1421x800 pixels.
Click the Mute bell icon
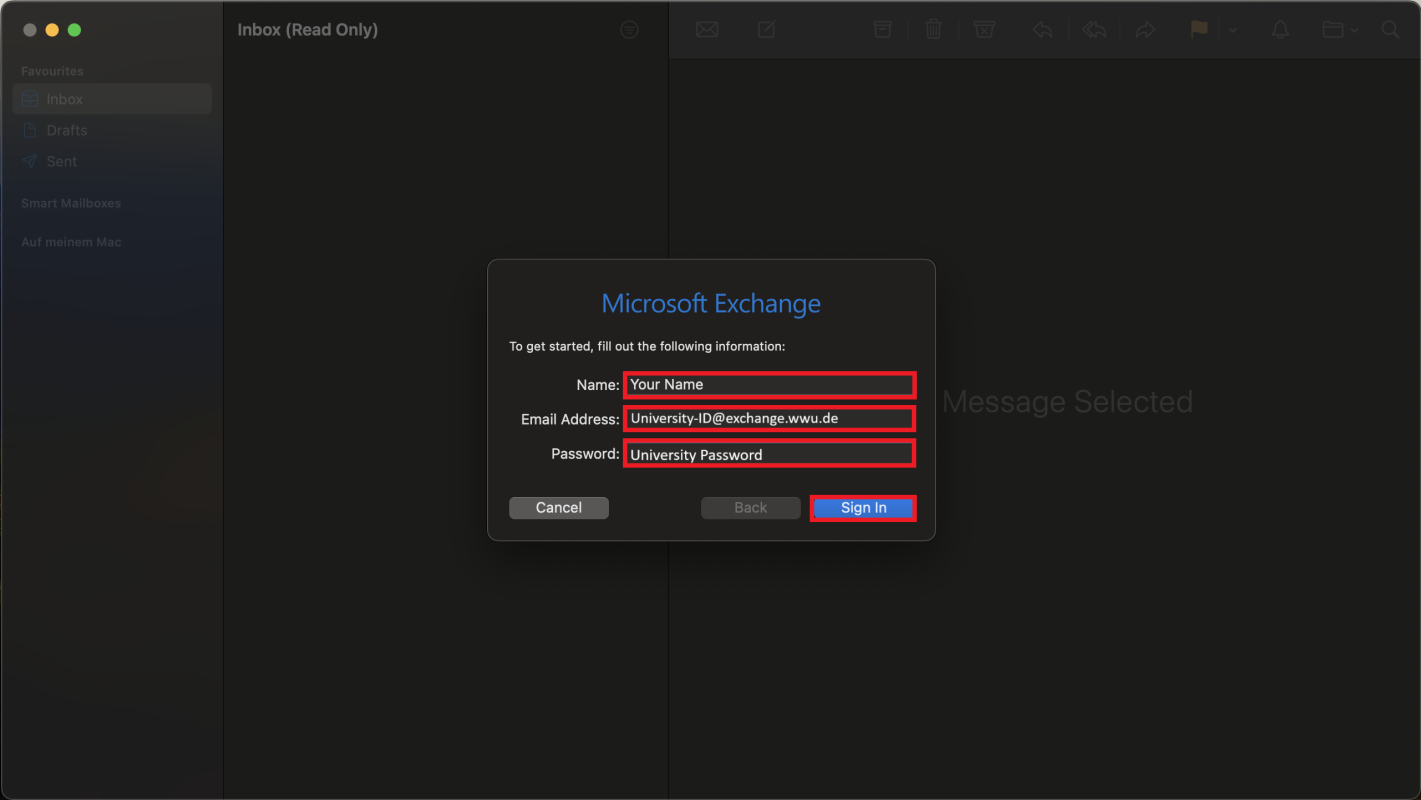coord(1280,30)
